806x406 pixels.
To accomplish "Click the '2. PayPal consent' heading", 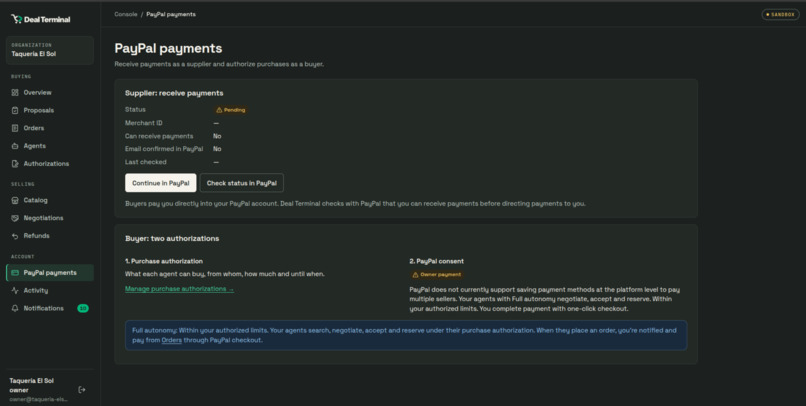I will [436, 261].
